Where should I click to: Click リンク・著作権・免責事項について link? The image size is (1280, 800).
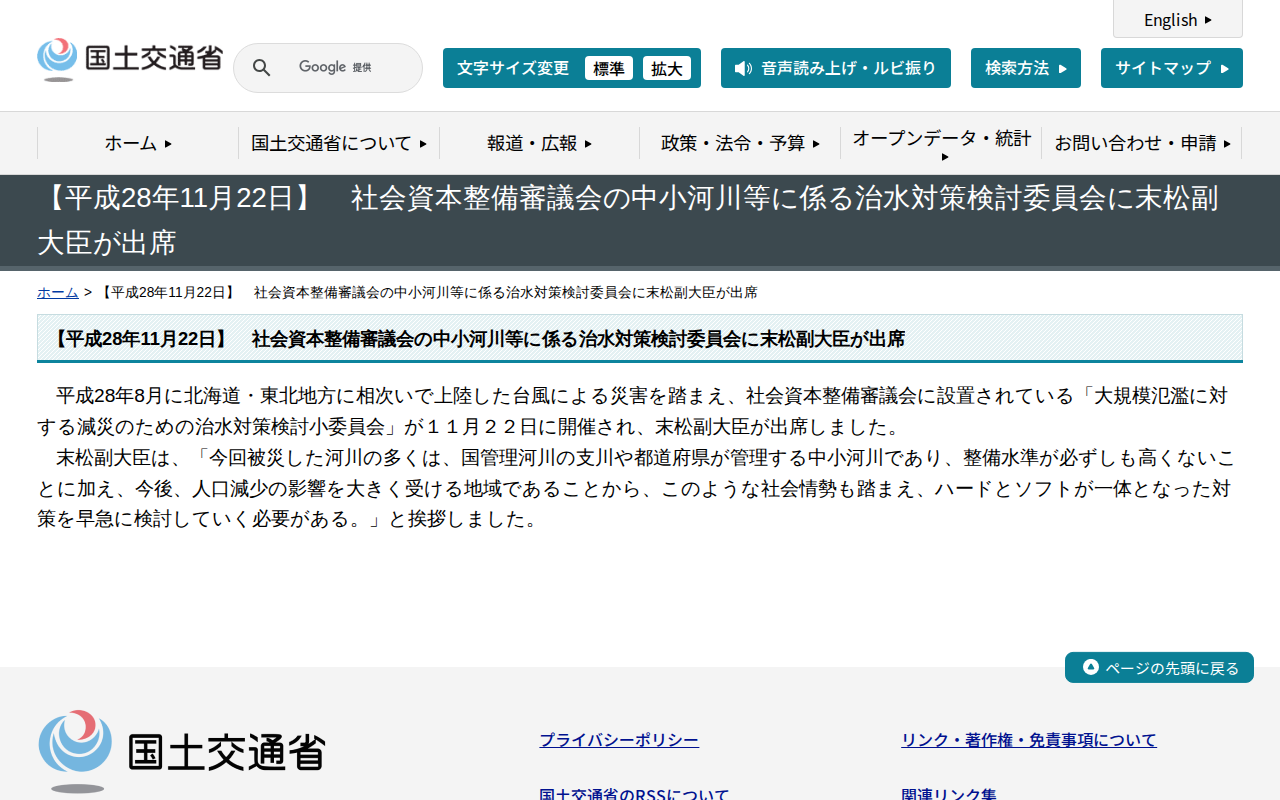coord(1028,739)
